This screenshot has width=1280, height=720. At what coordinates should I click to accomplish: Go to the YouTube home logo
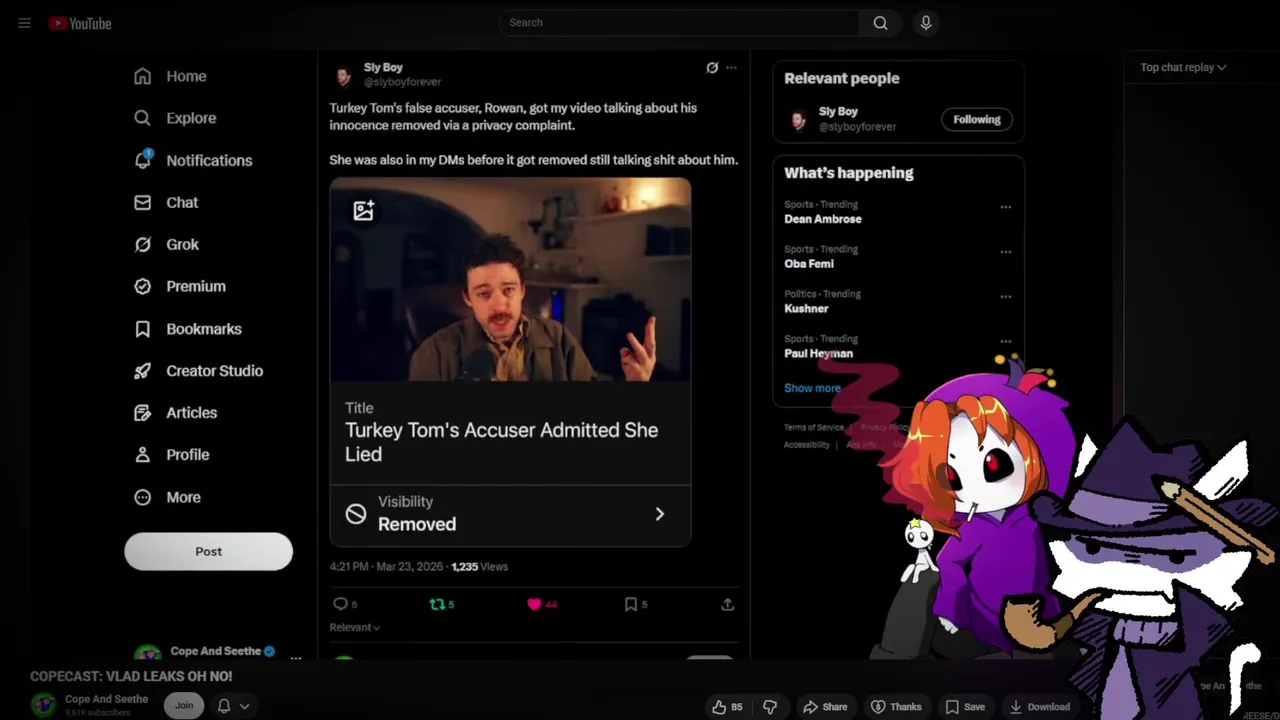click(x=80, y=23)
